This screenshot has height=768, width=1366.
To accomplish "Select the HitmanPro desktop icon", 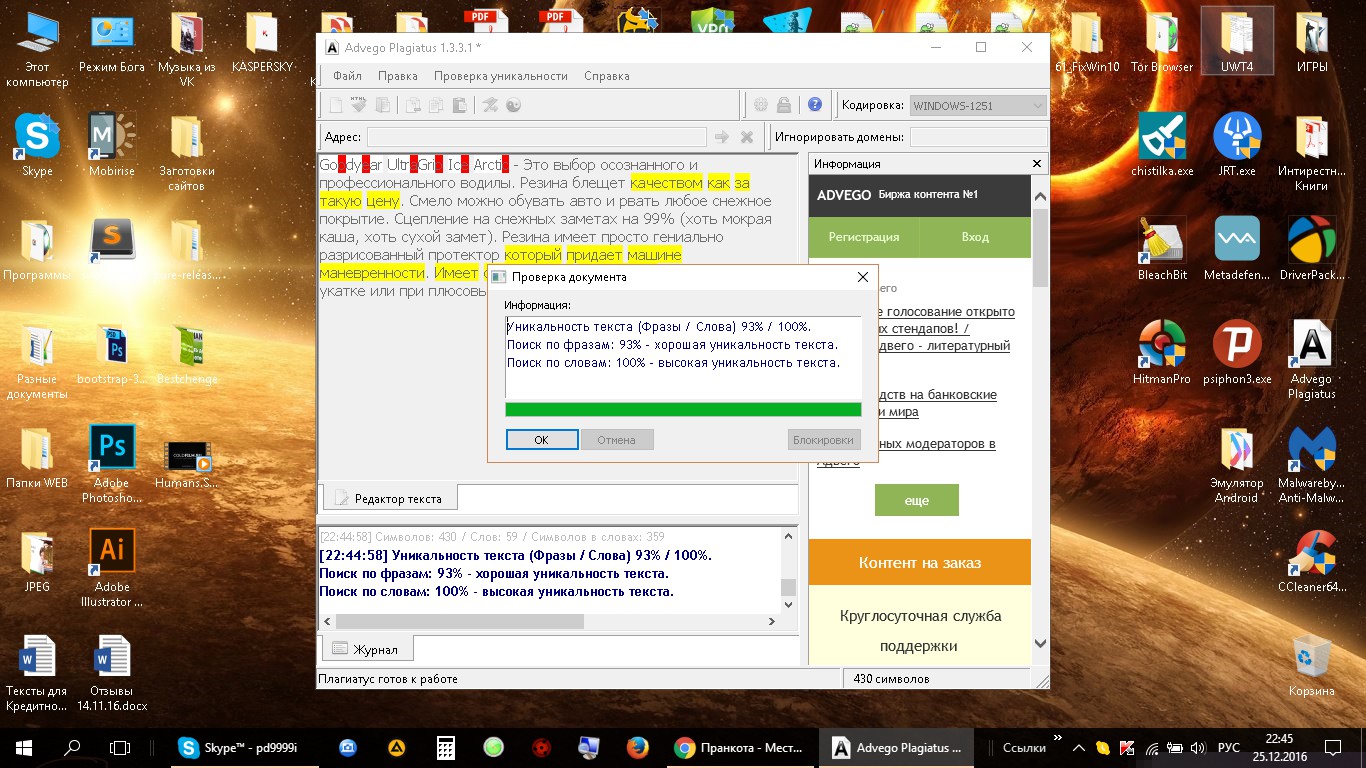I will tap(1162, 352).
